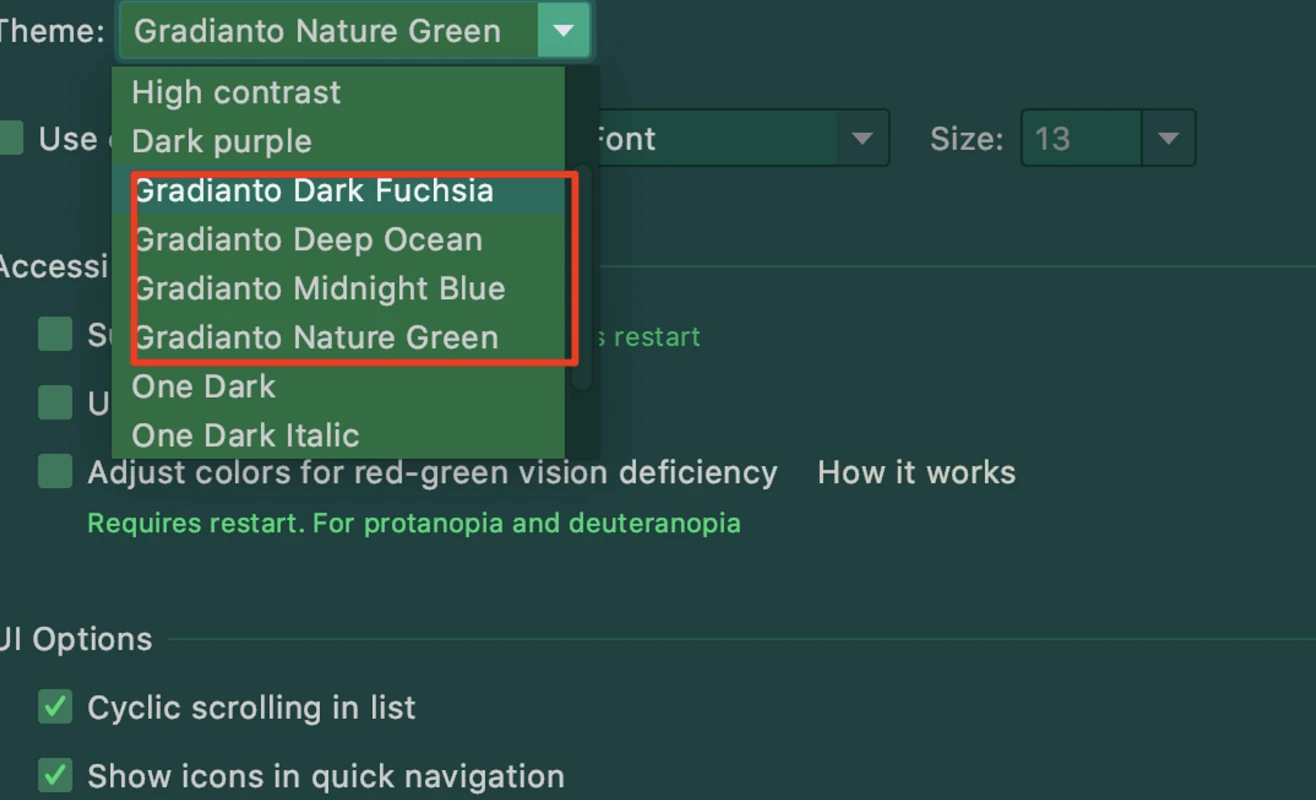1316x800 pixels.
Task: Choose Gradianto Midnight Blue theme
Action: (338, 288)
